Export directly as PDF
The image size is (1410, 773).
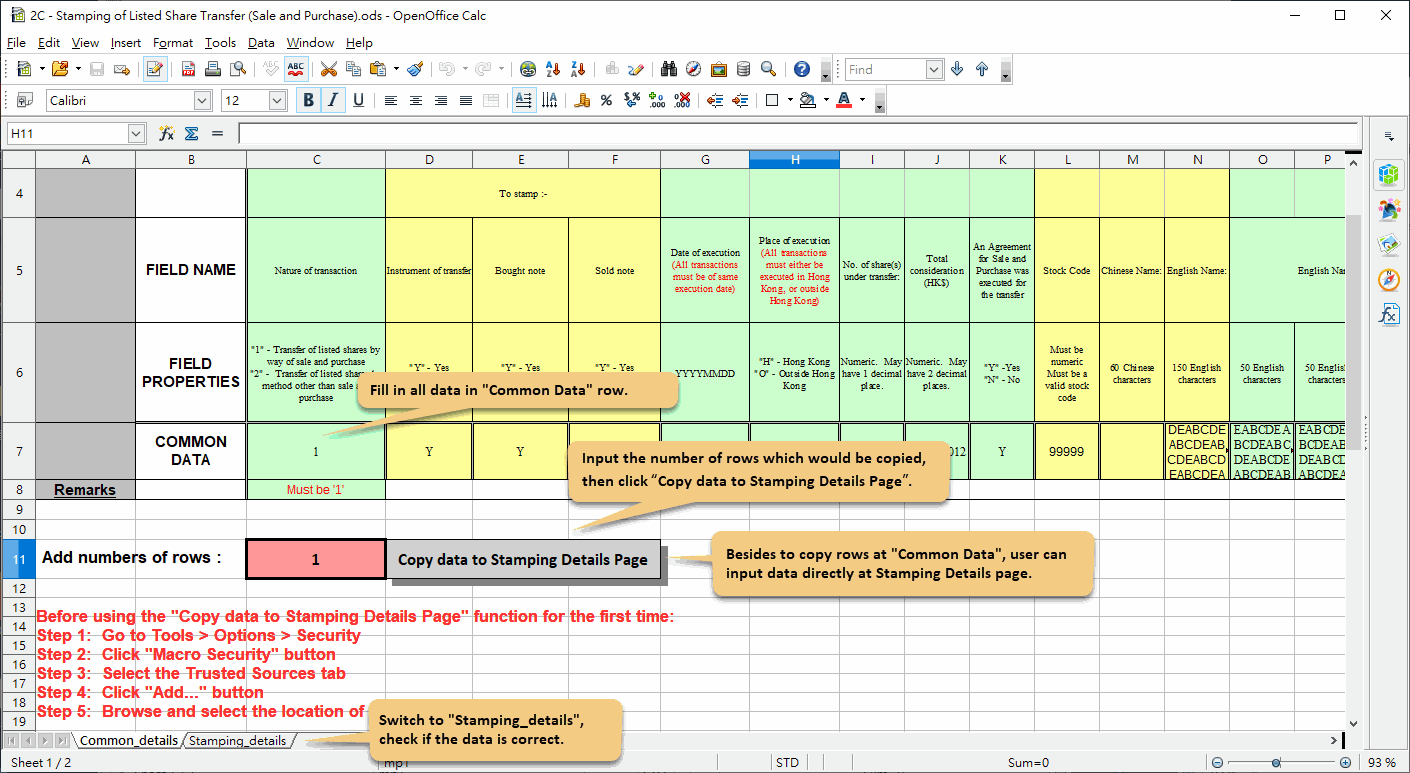tap(188, 69)
